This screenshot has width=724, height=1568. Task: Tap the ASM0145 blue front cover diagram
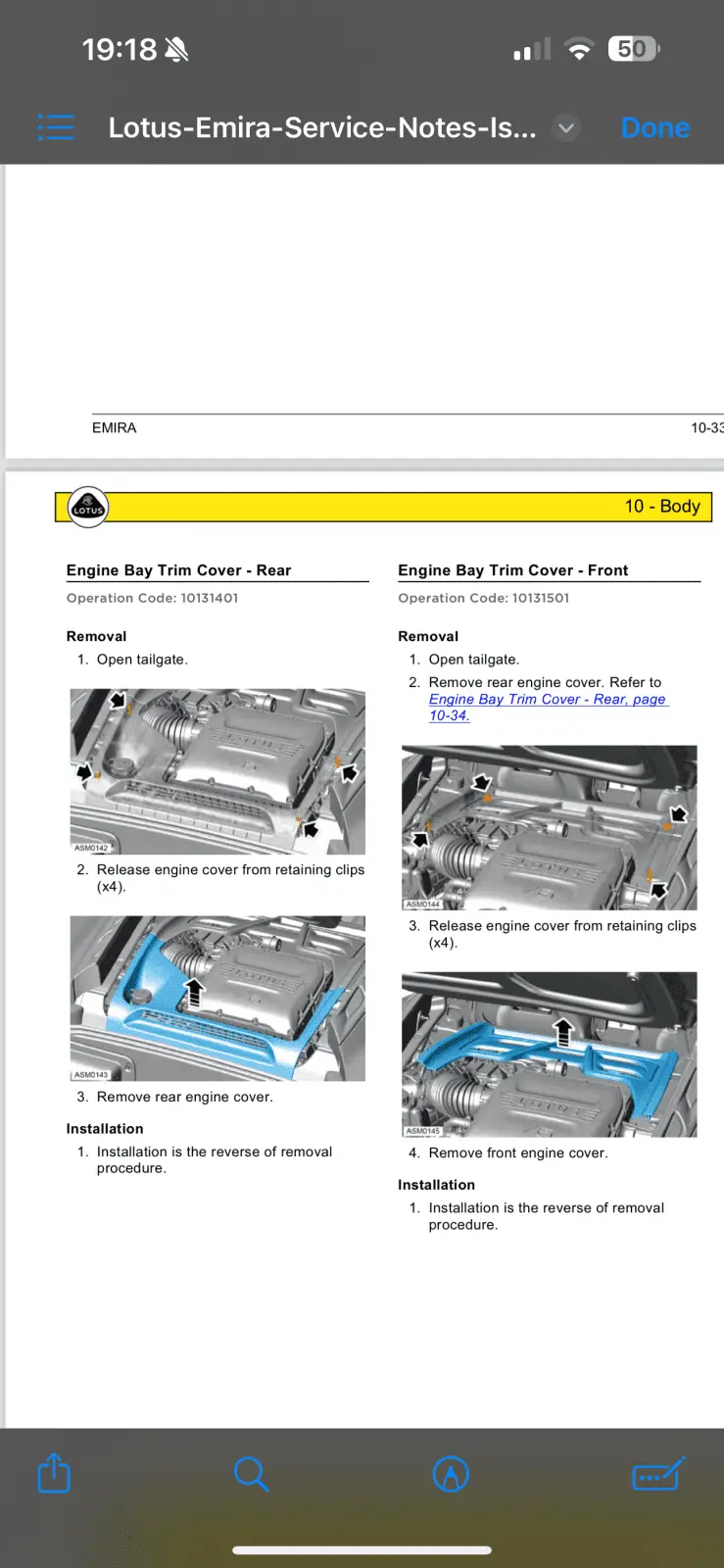click(x=550, y=1054)
